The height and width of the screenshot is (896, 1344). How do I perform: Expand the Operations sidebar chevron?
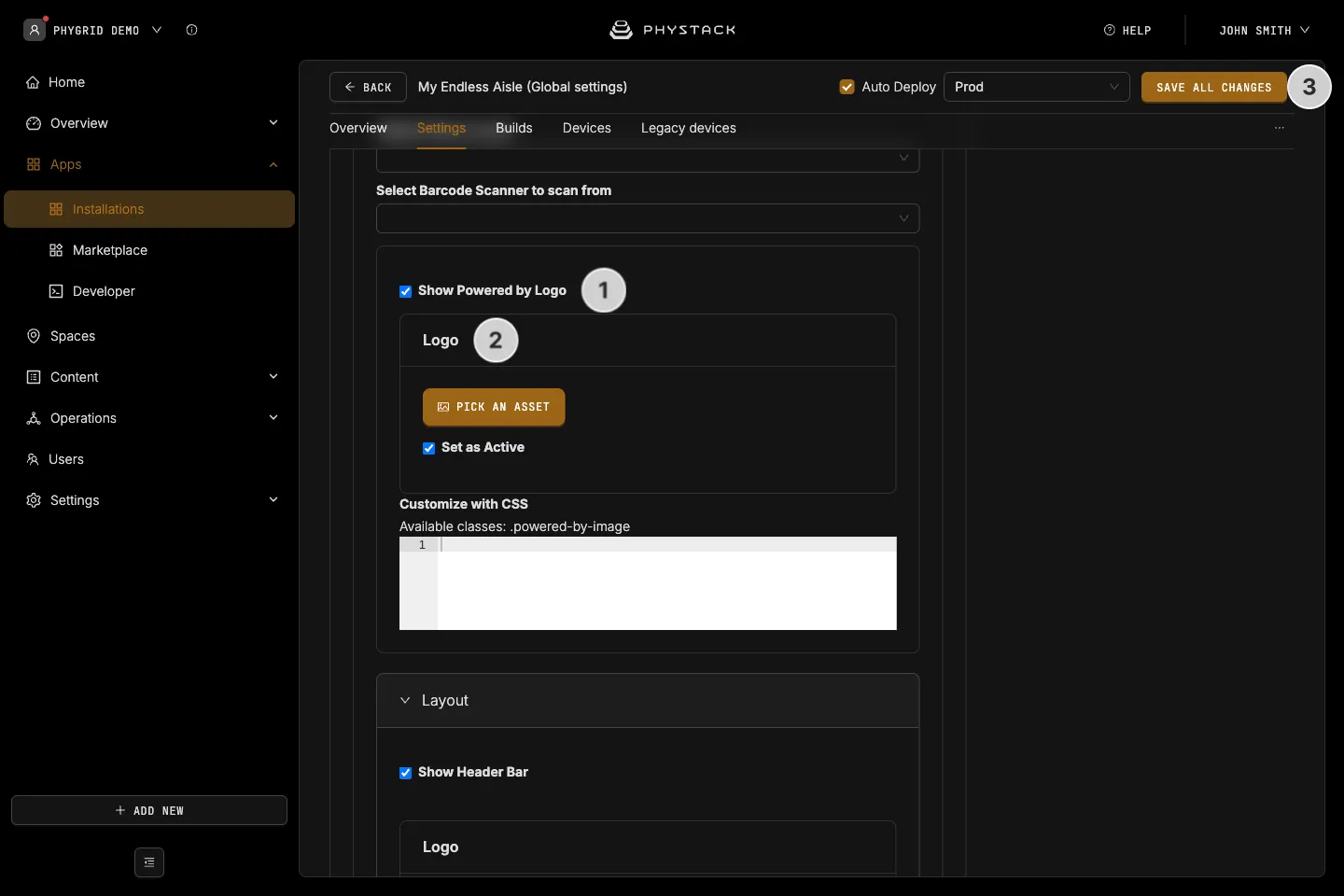[x=273, y=417]
